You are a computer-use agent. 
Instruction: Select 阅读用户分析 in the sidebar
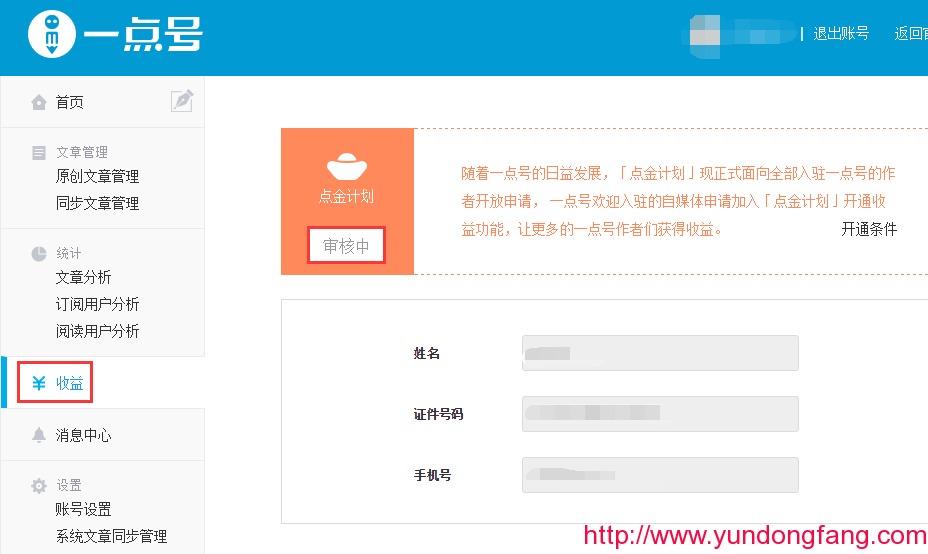tap(97, 331)
